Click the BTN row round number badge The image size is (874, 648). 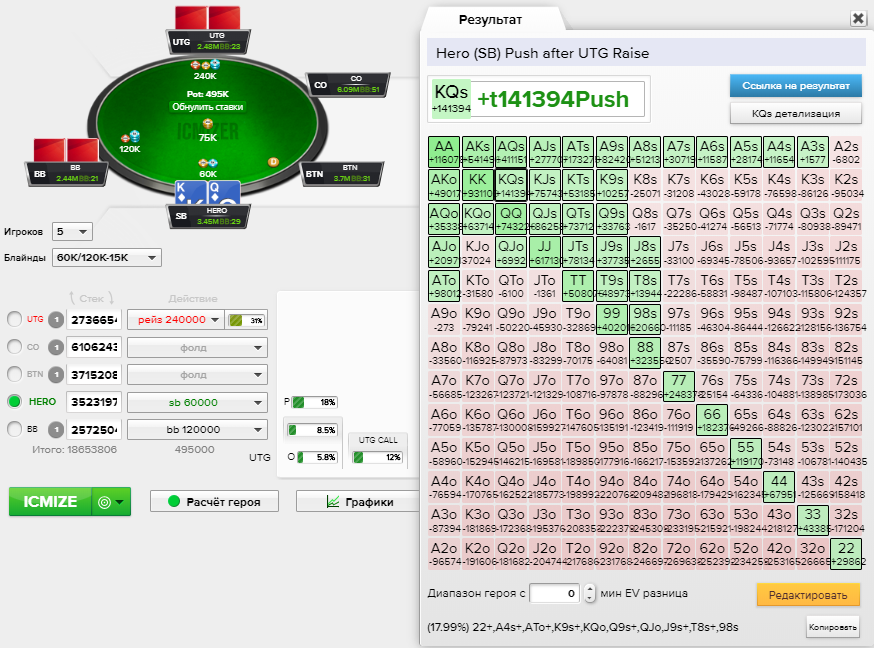click(x=56, y=374)
